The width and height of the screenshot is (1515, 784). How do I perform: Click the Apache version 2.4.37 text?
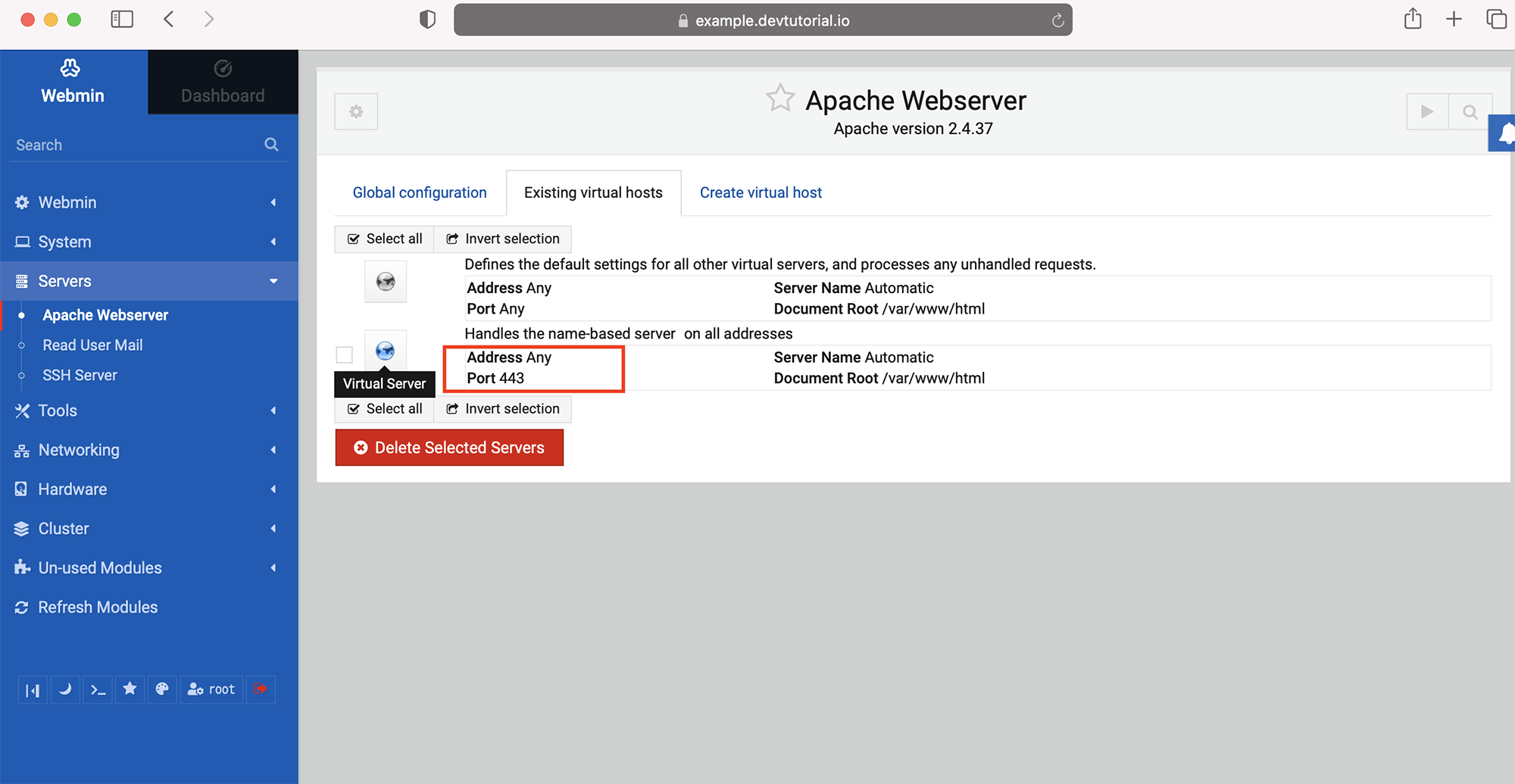click(x=913, y=129)
